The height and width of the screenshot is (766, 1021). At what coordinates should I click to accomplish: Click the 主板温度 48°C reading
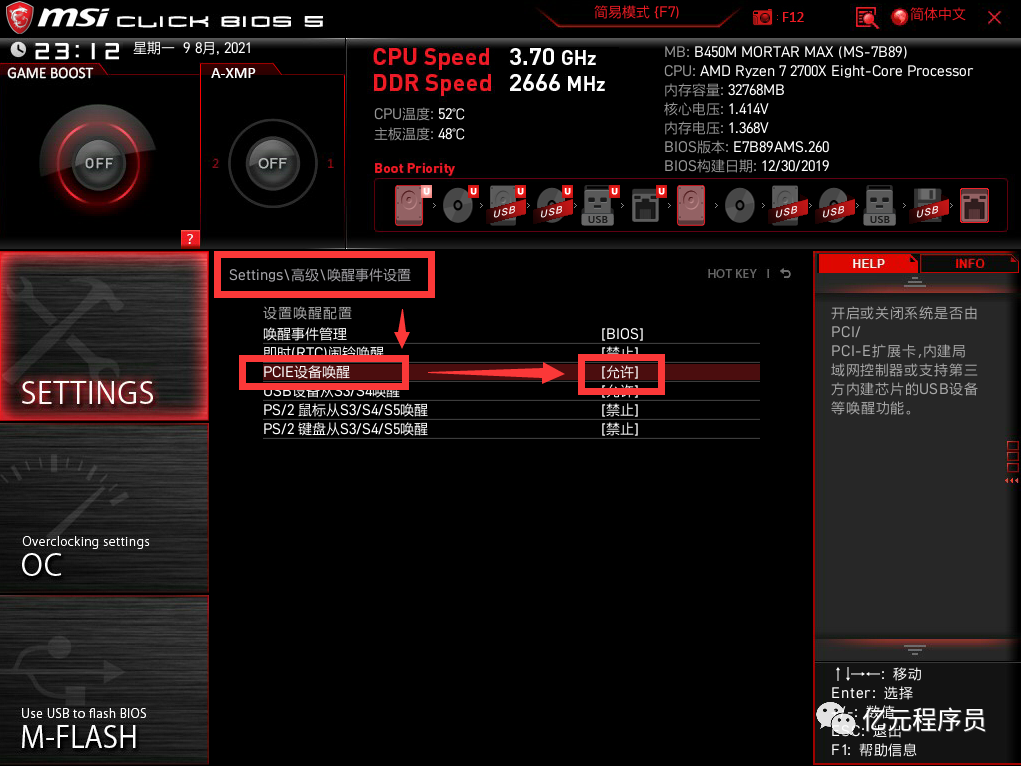[x=419, y=134]
